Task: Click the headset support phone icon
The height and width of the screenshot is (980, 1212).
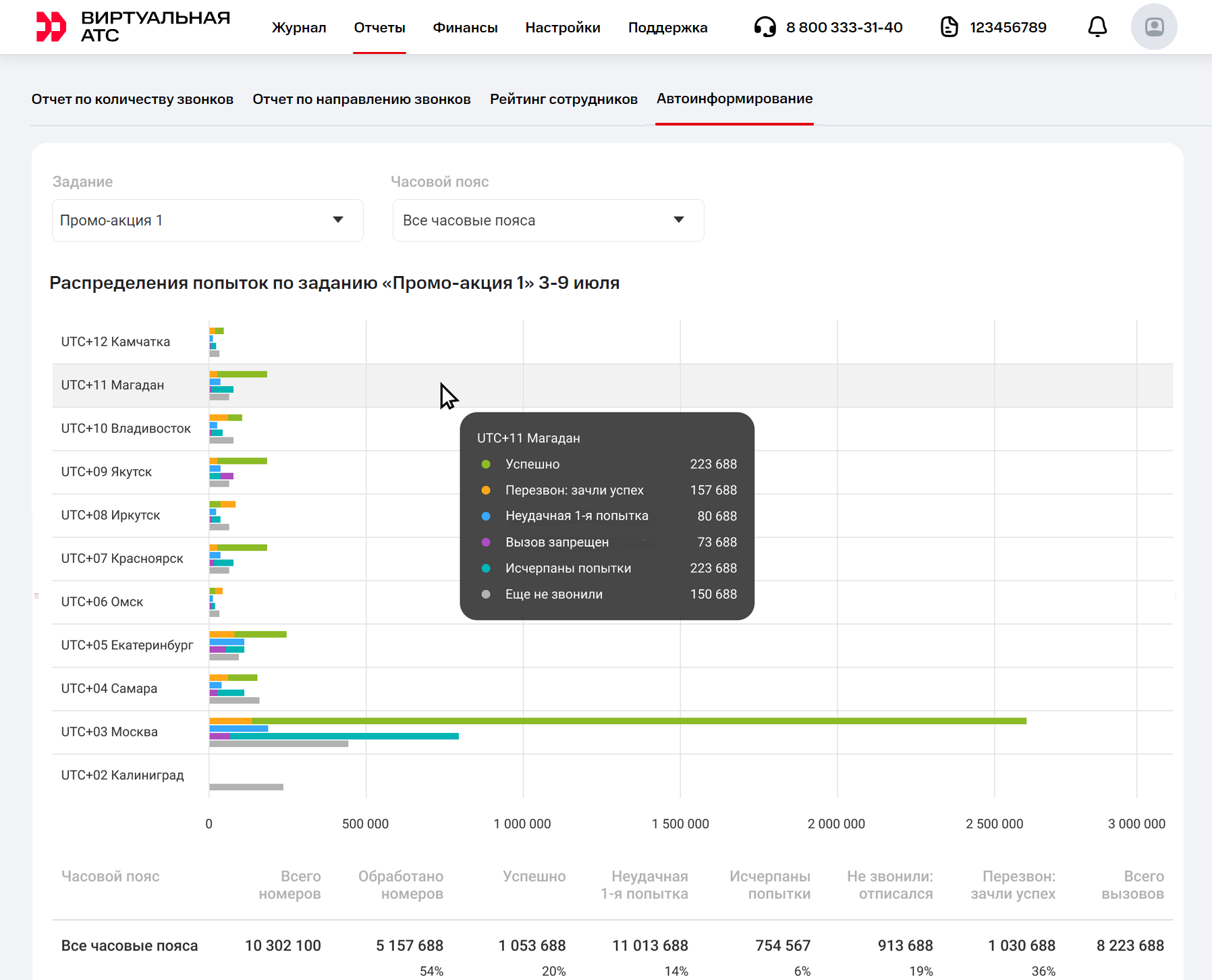Action: point(765,27)
